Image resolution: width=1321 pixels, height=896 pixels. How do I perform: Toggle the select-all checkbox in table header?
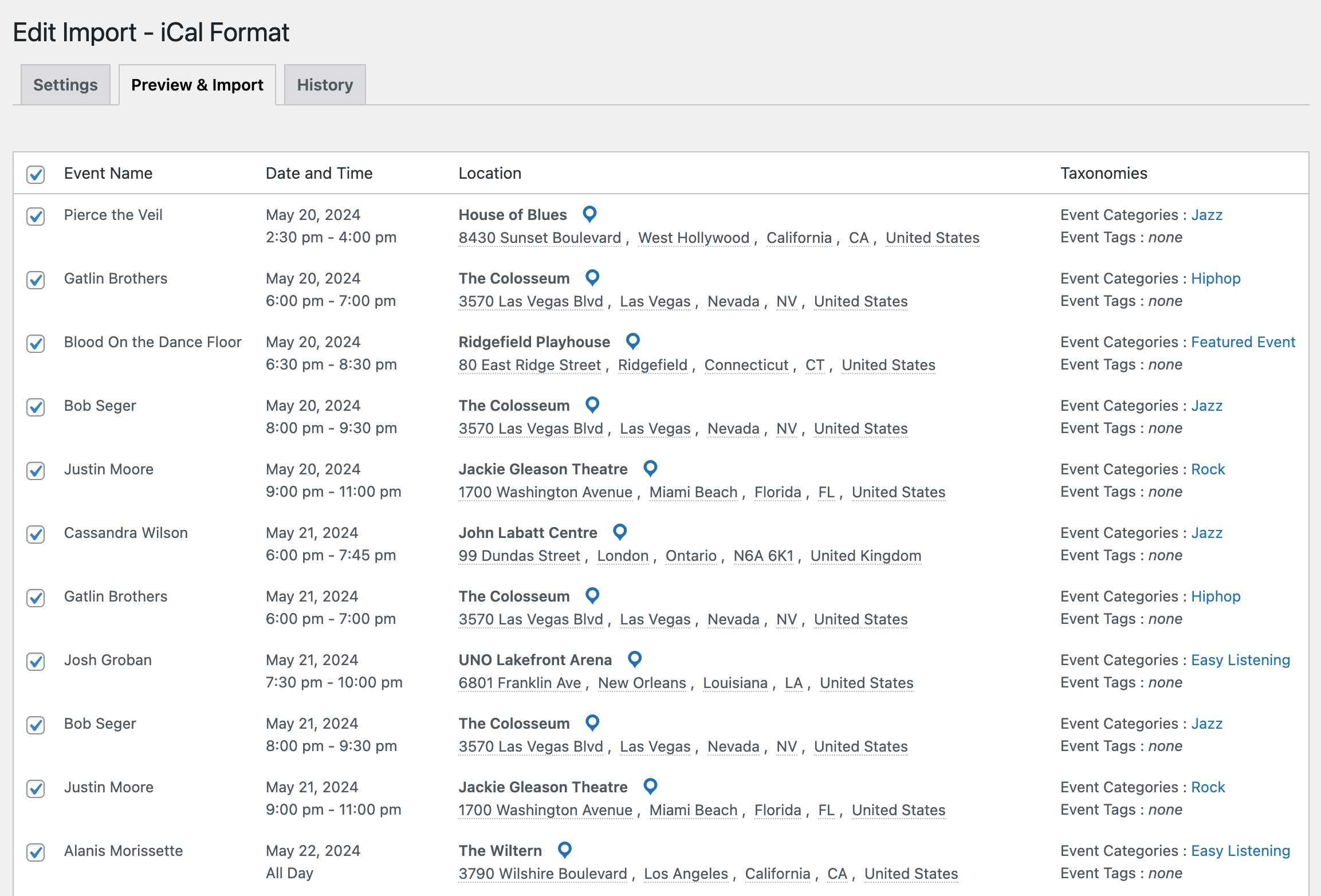36,174
